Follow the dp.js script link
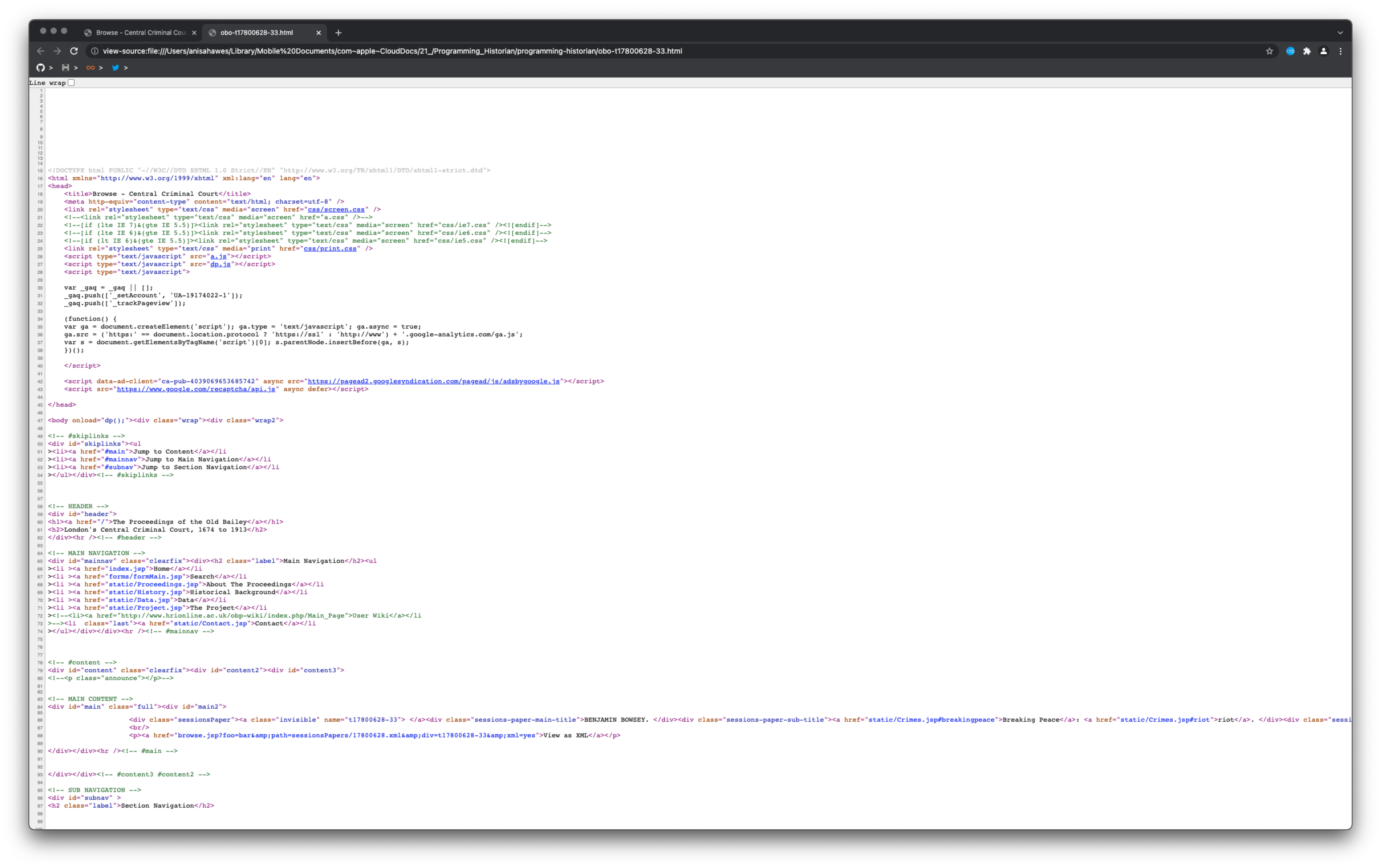 coord(220,264)
